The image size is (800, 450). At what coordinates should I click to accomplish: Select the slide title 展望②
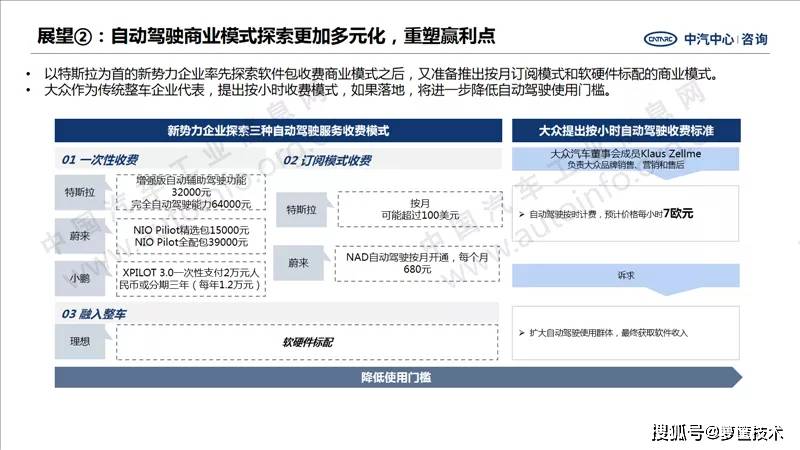tap(266, 36)
